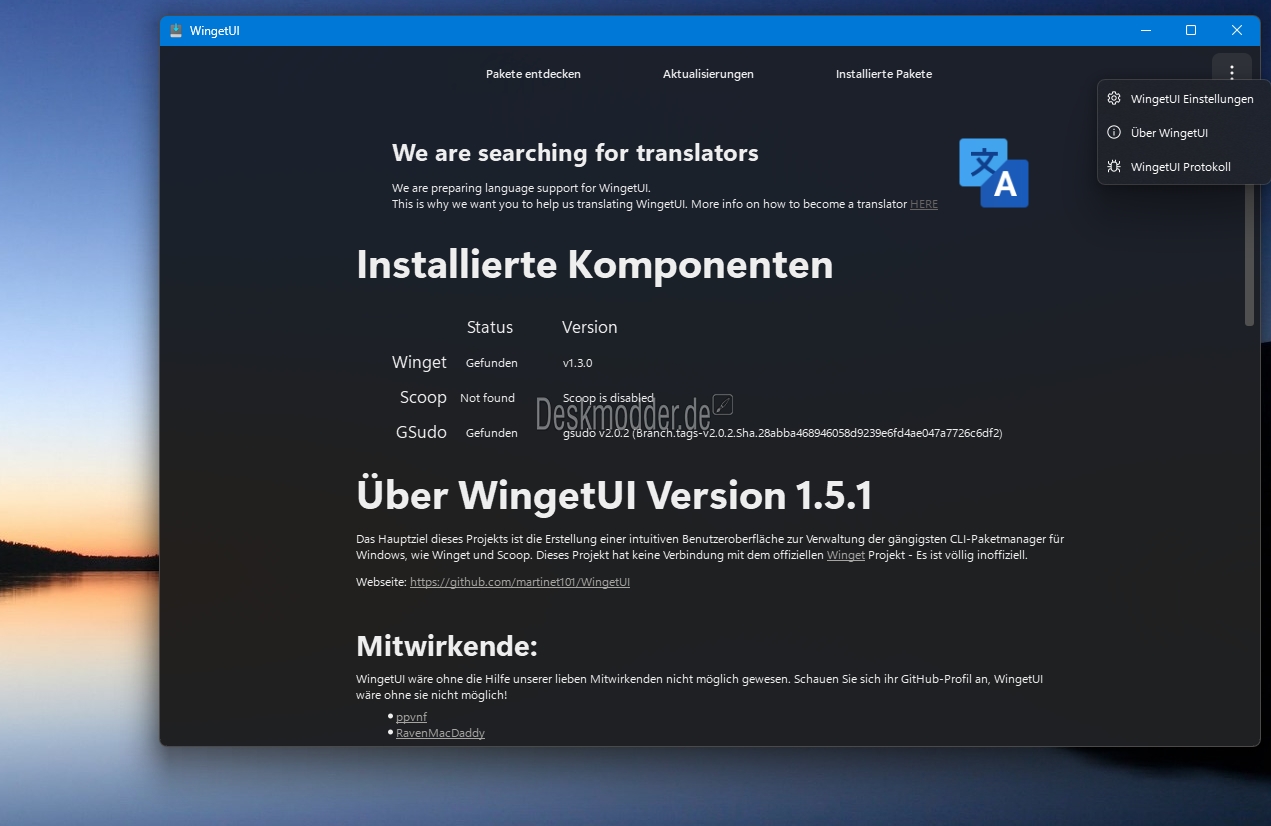Minimize the WingetUI window
The height and width of the screenshot is (826, 1271).
pyautogui.click(x=1145, y=31)
